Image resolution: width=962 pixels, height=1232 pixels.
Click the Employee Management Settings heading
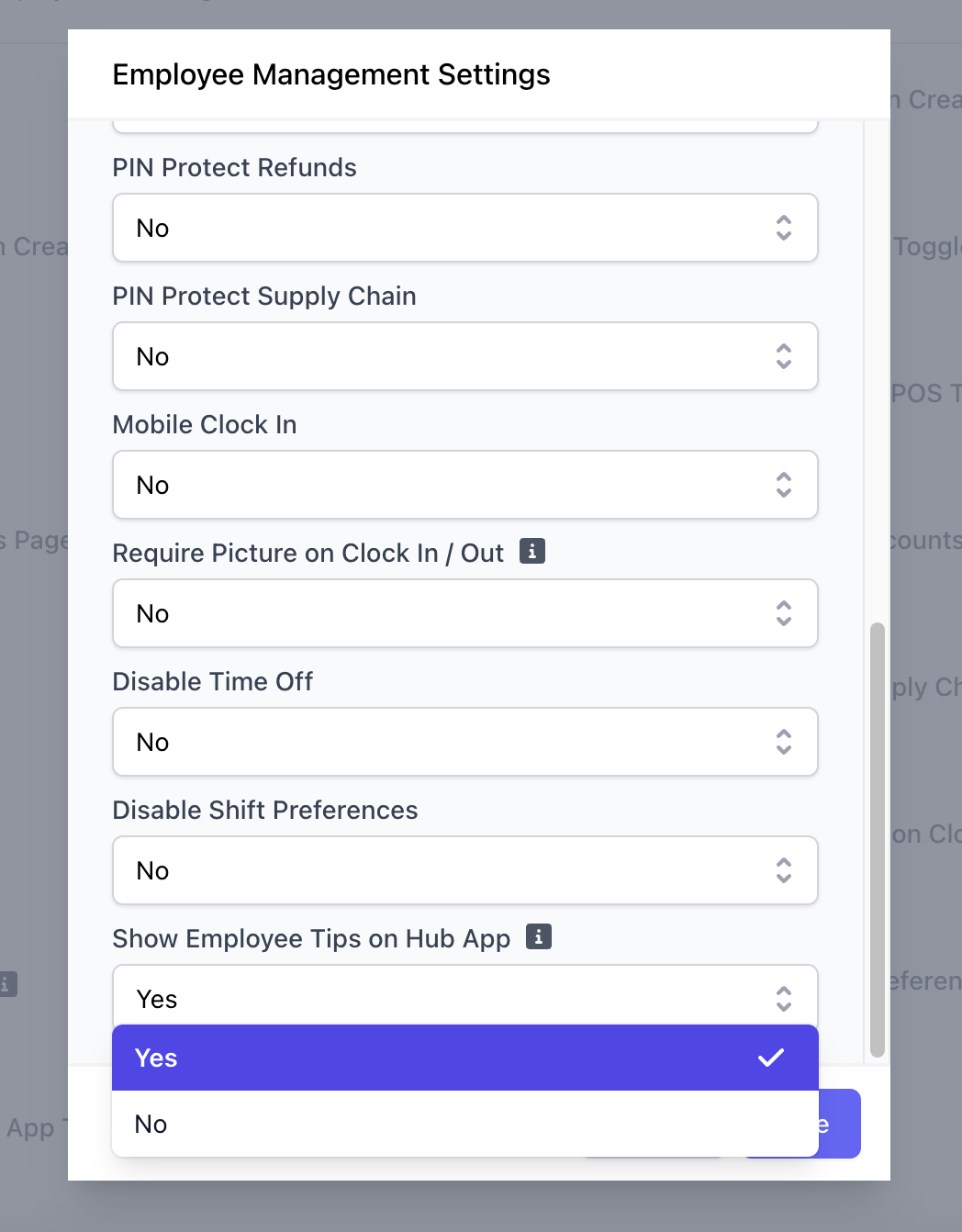(x=331, y=74)
